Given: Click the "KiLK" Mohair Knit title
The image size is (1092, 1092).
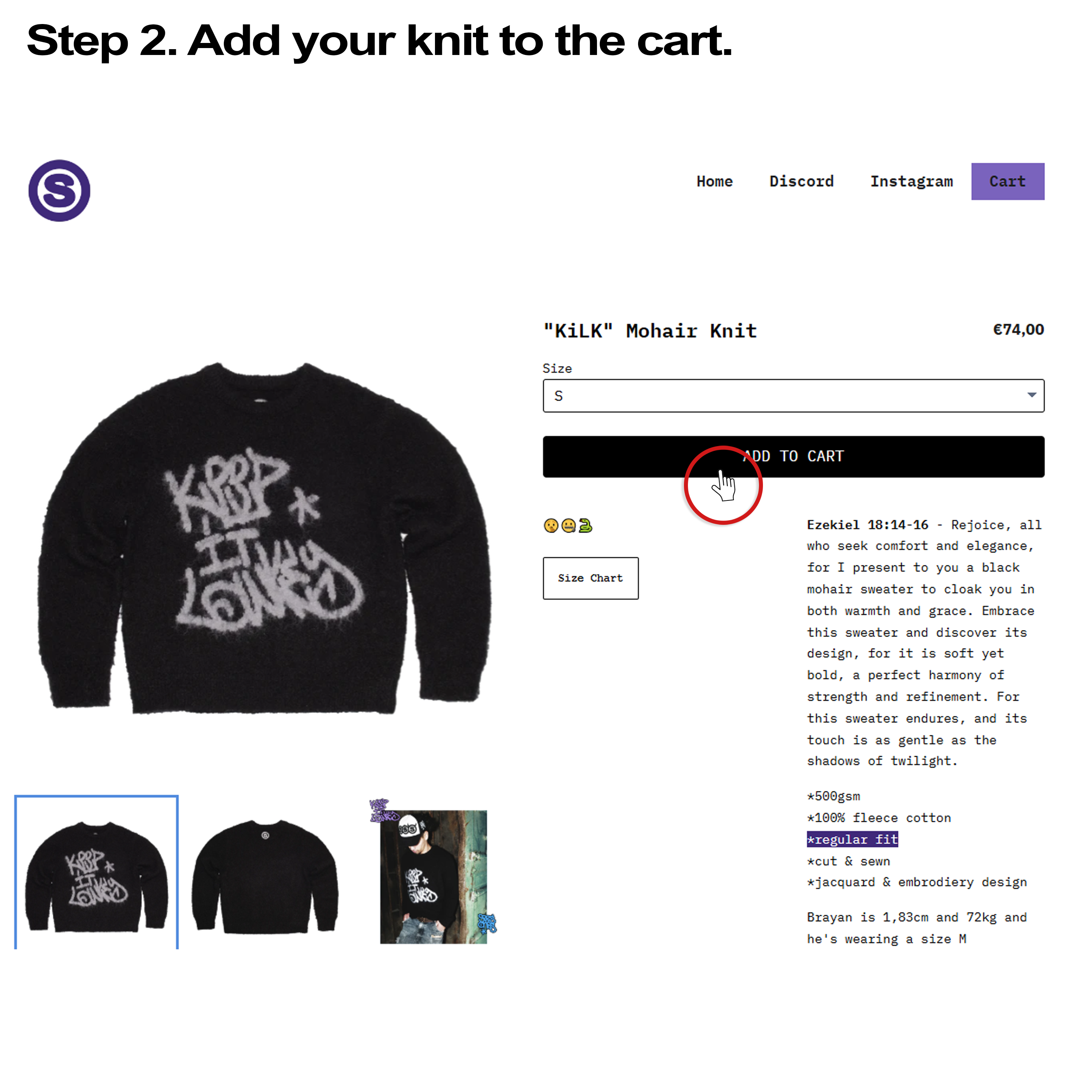Looking at the screenshot, I should (649, 331).
